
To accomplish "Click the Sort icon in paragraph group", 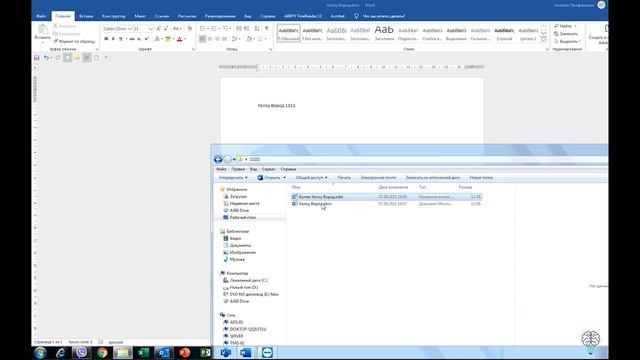I will click(257, 29).
